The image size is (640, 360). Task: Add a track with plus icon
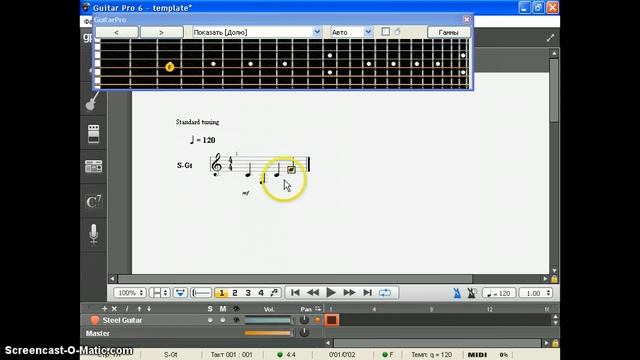[104, 309]
